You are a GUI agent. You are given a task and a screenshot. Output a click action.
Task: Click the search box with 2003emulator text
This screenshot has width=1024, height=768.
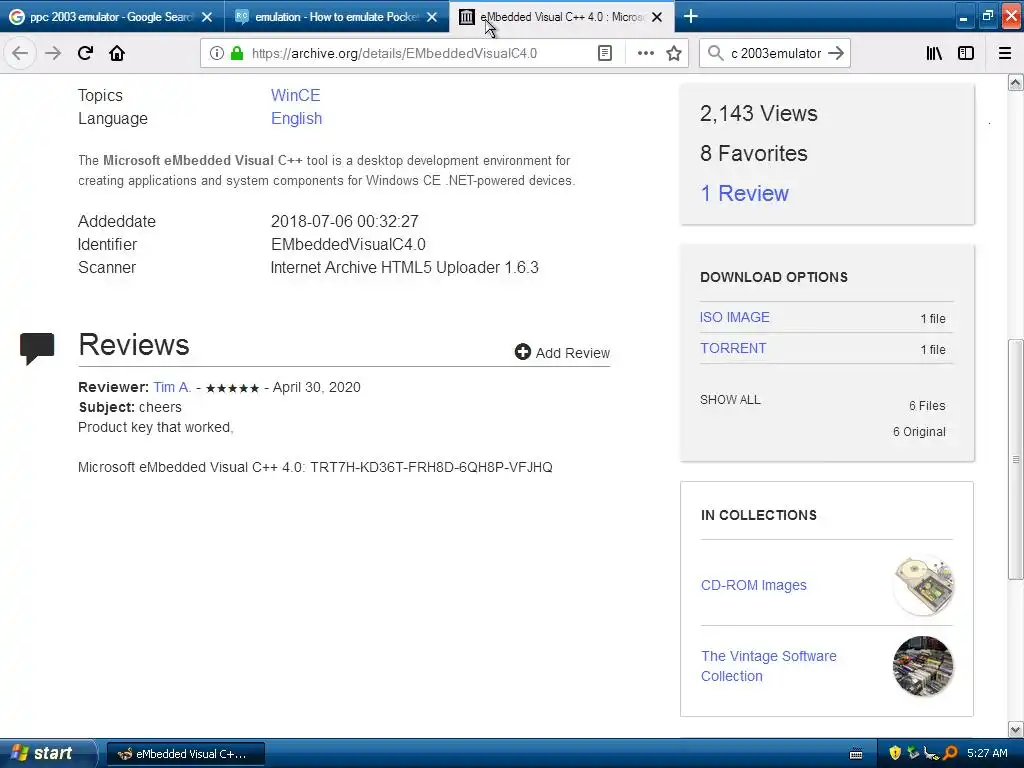[775, 53]
